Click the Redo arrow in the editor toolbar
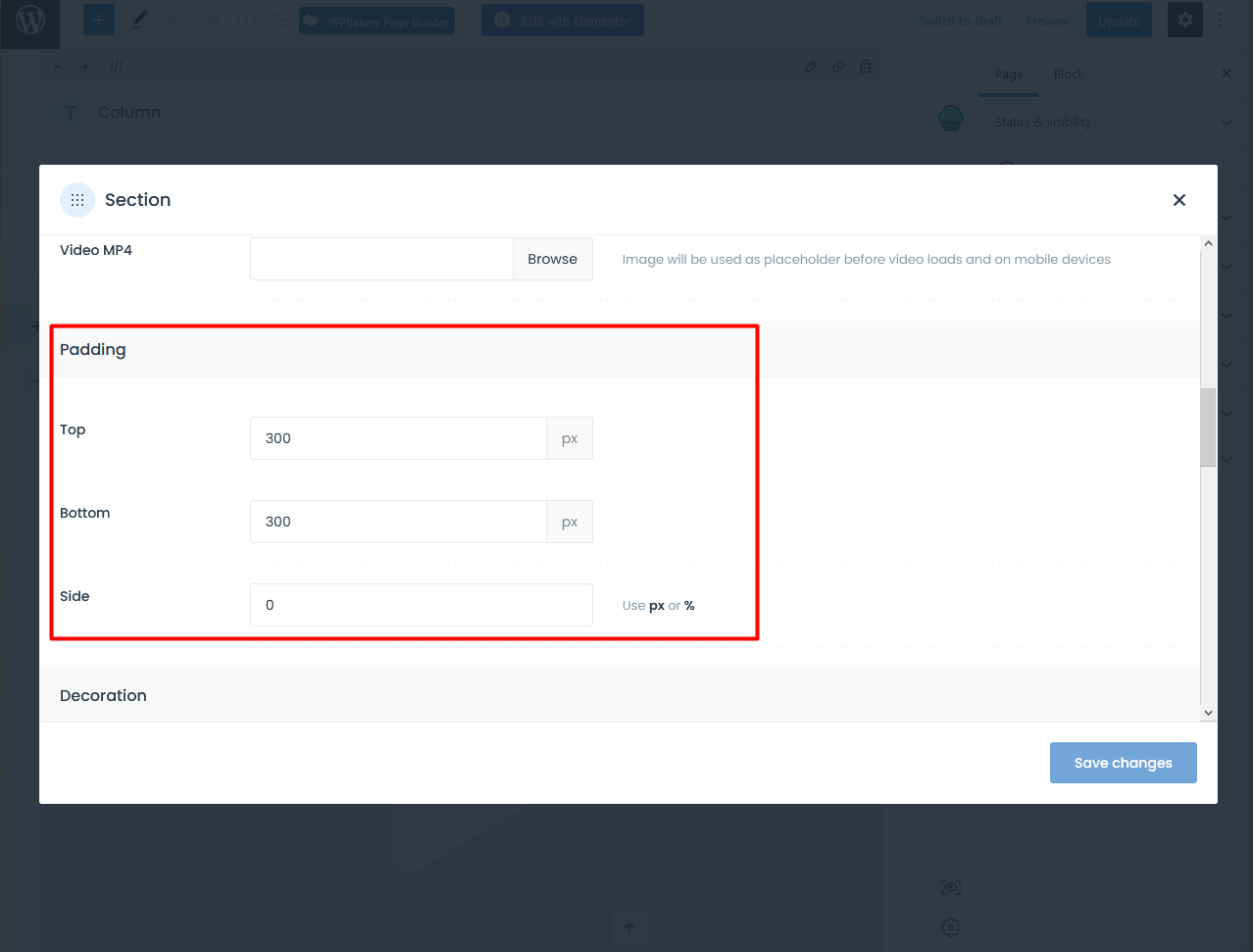Screen dimensions: 1253x952 211,20
